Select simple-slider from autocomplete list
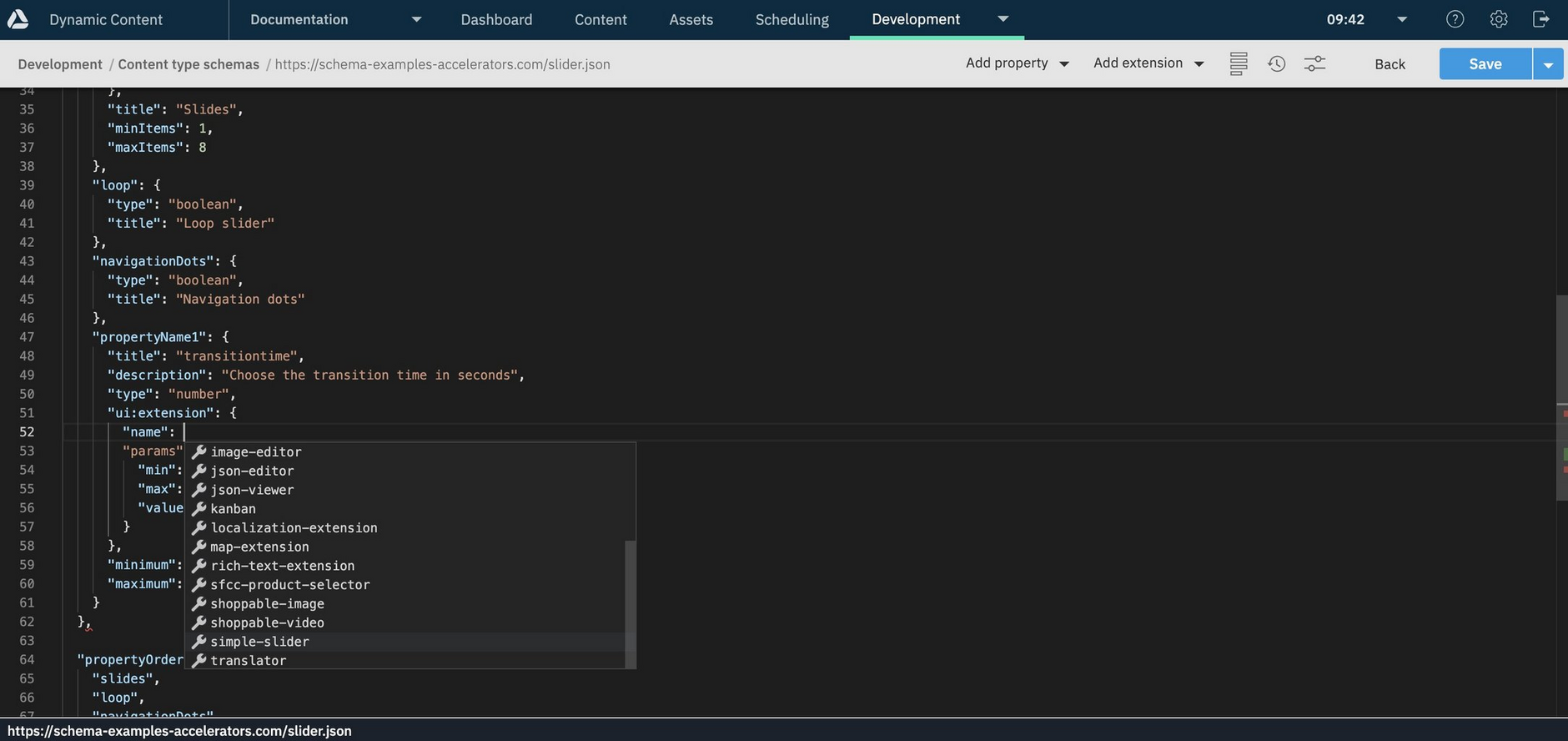This screenshot has width=1568, height=741. coord(259,642)
